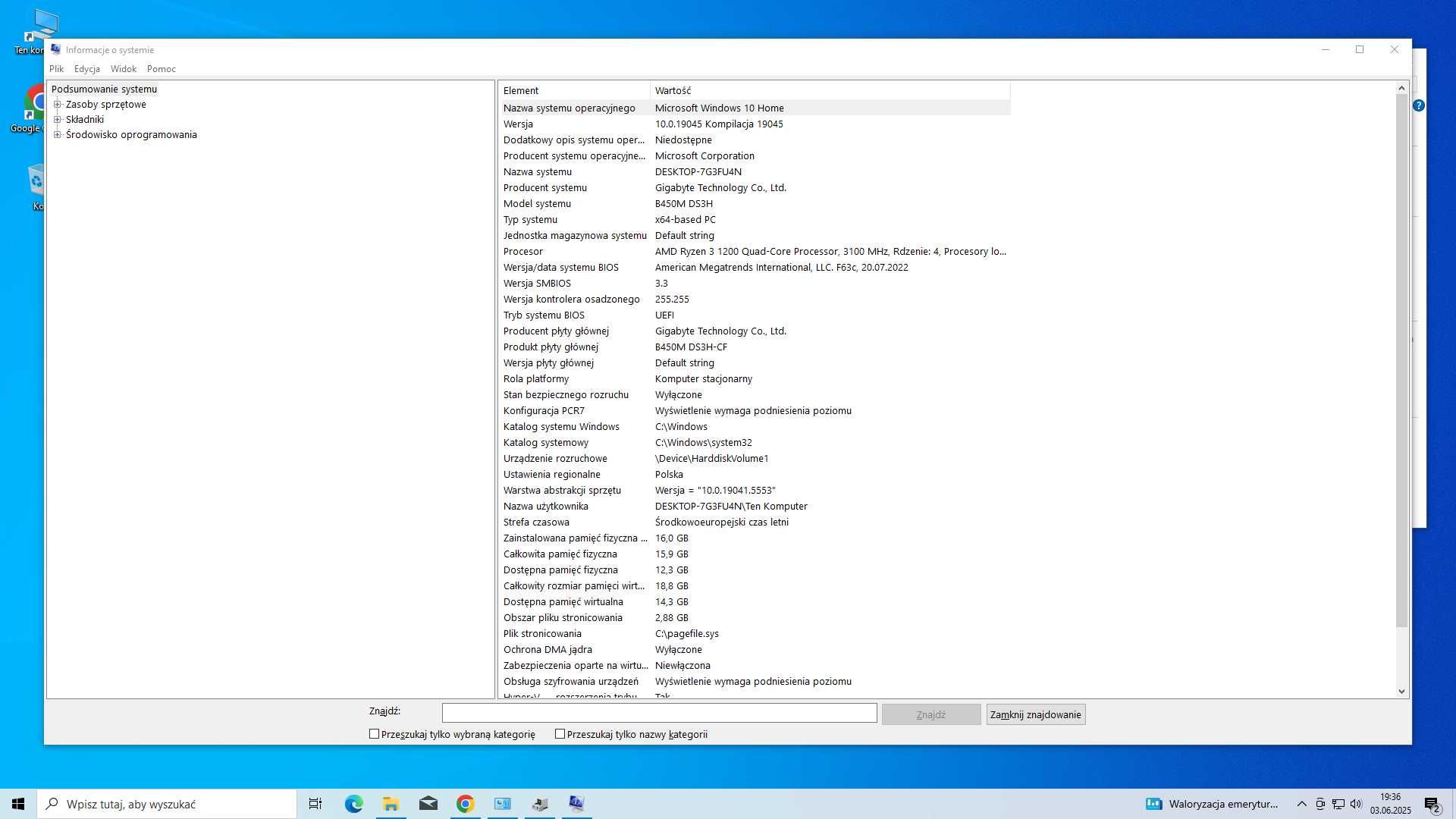
Task: Open File Explorer from taskbar
Action: pyautogui.click(x=391, y=804)
